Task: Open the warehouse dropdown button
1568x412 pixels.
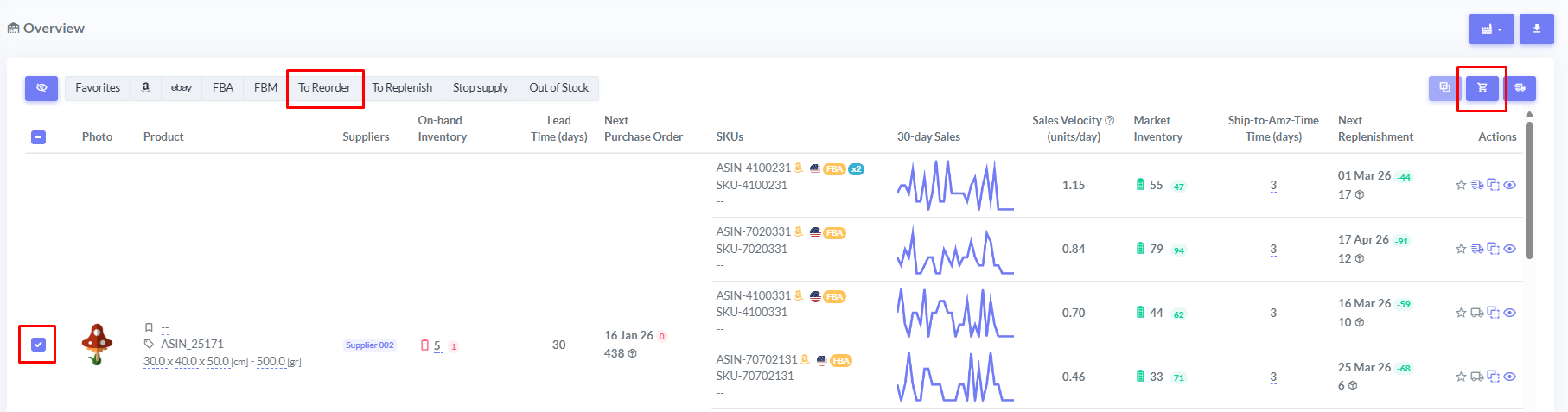Action: point(1491,29)
